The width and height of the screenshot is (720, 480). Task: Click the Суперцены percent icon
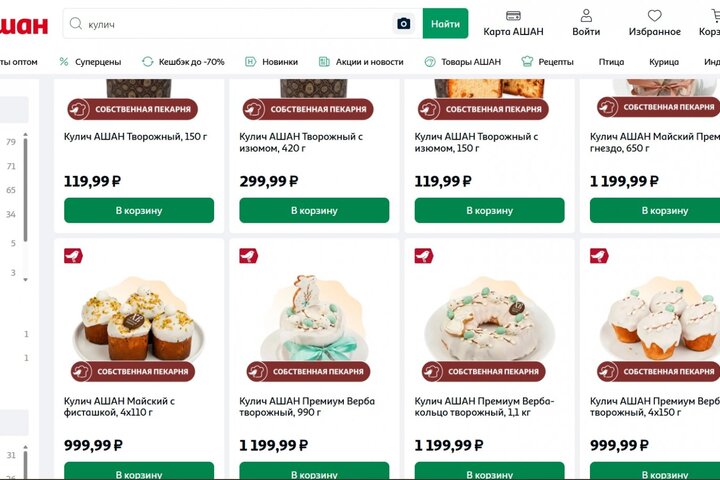coord(64,62)
